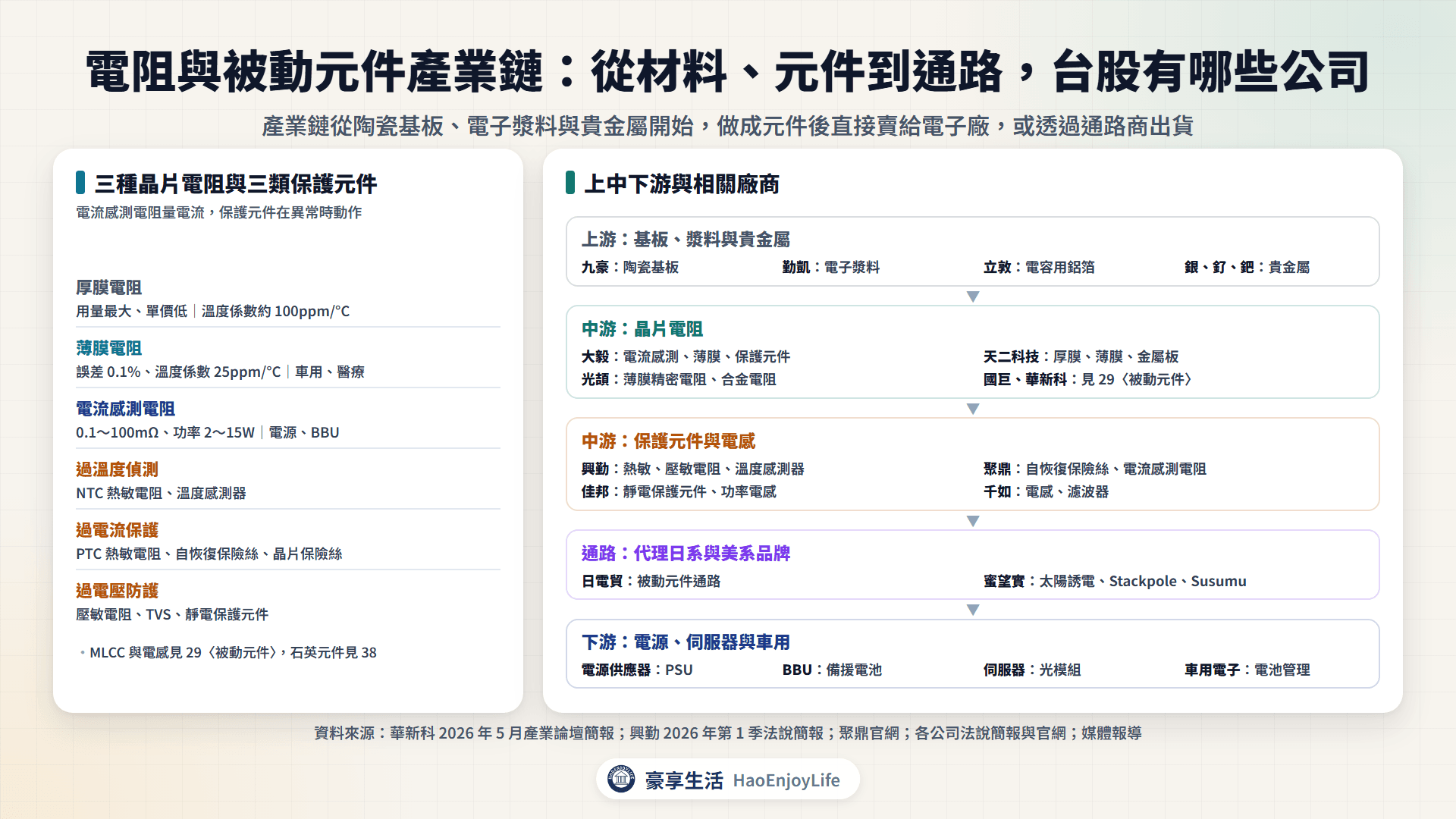Click the 過電壓防護 heading
This screenshot has width=1456, height=819.
118,591
